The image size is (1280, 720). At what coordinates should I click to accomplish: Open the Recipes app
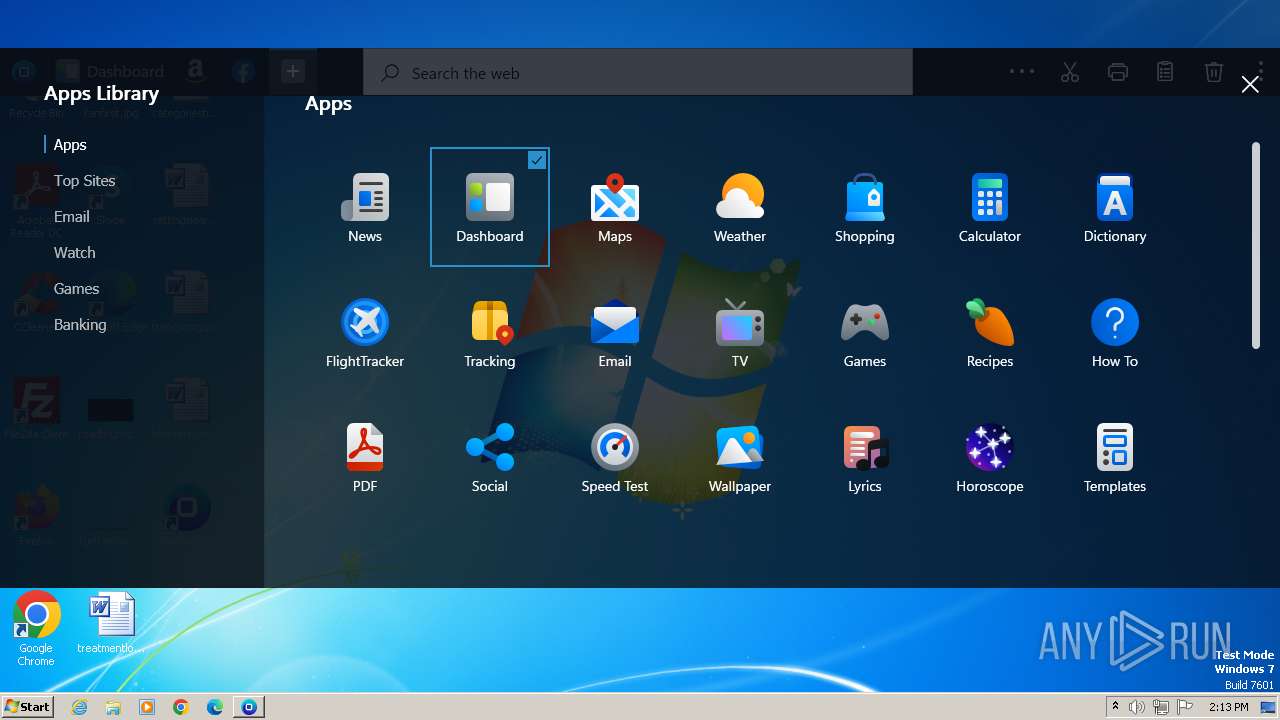(x=990, y=332)
